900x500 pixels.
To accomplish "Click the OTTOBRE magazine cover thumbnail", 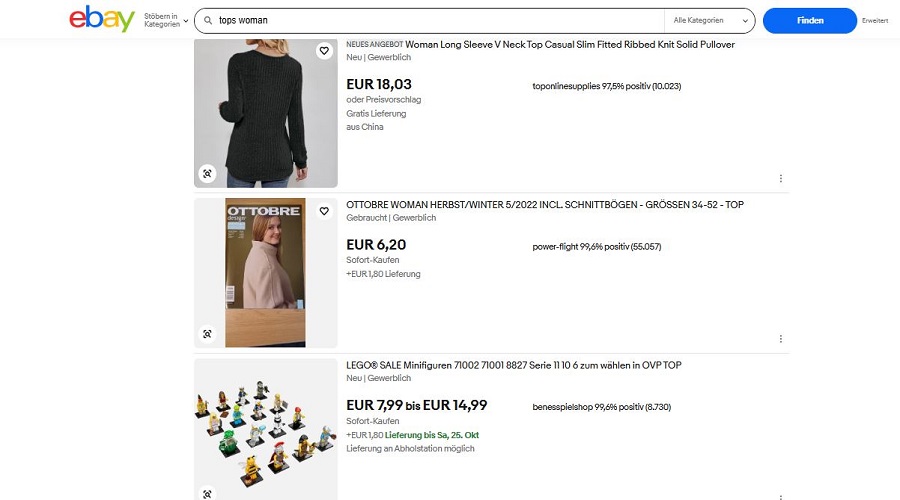I will tap(266, 273).
